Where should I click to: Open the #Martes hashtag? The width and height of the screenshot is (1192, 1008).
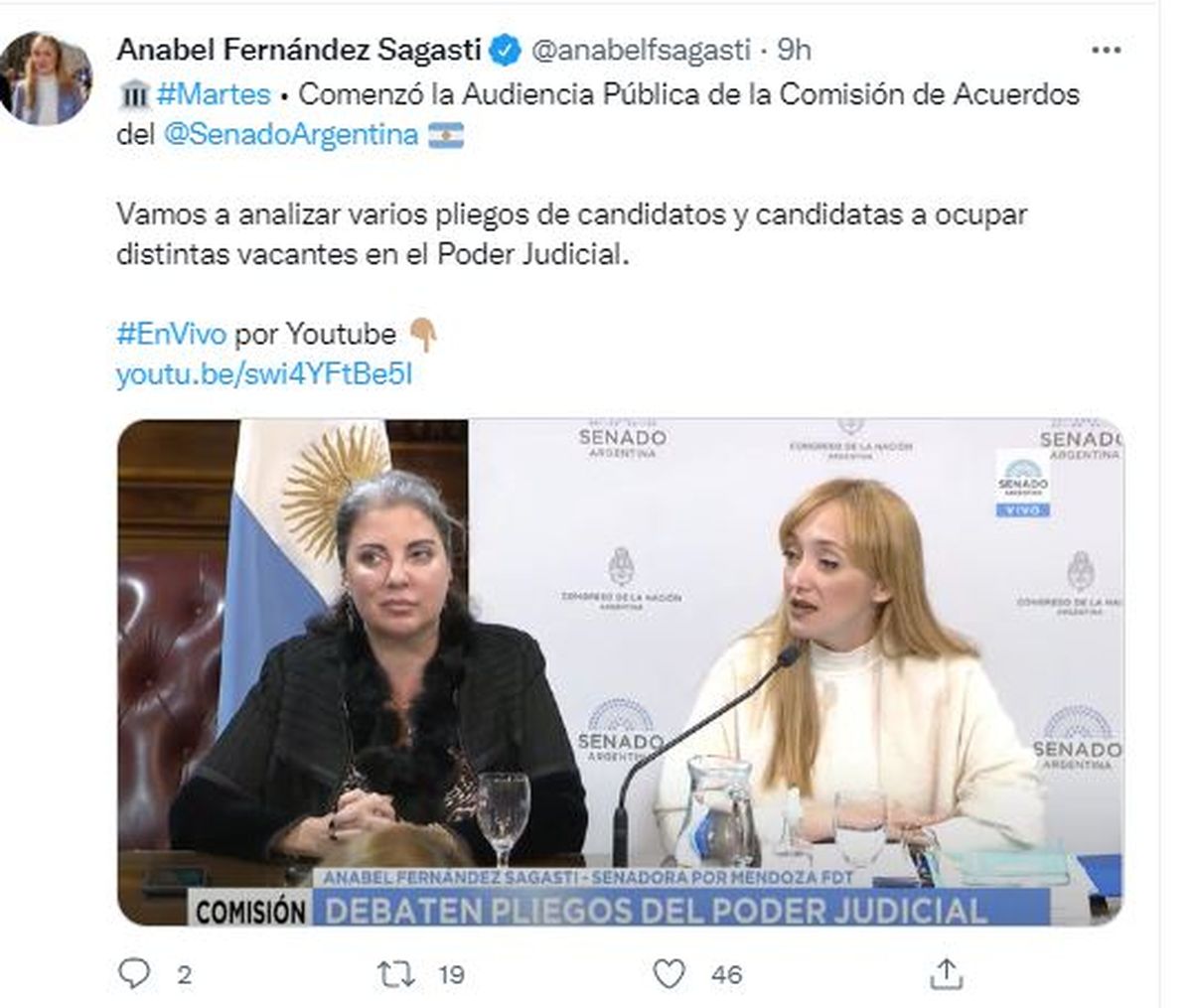[x=213, y=93]
